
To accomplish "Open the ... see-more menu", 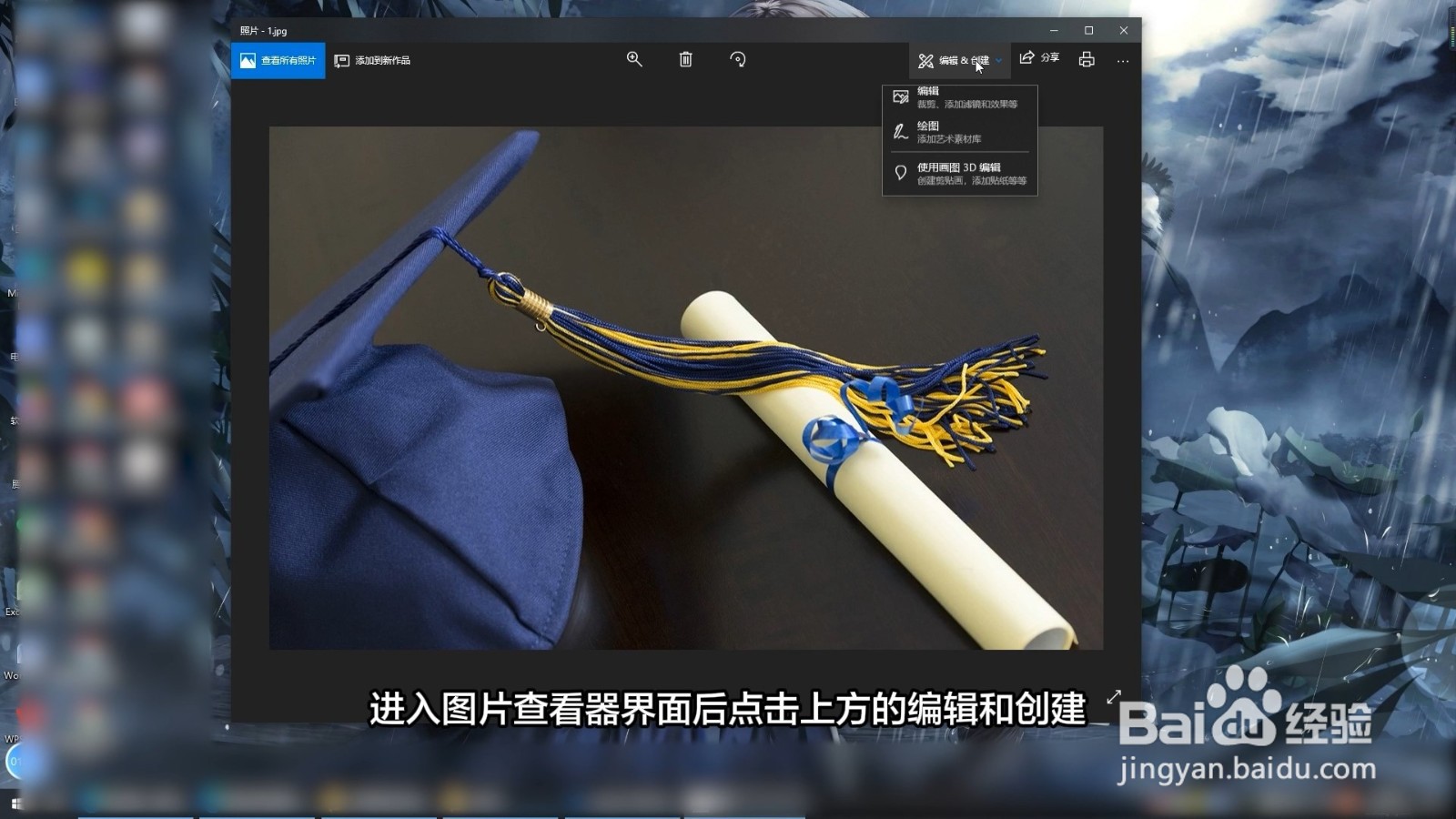I will click(x=1123, y=58).
